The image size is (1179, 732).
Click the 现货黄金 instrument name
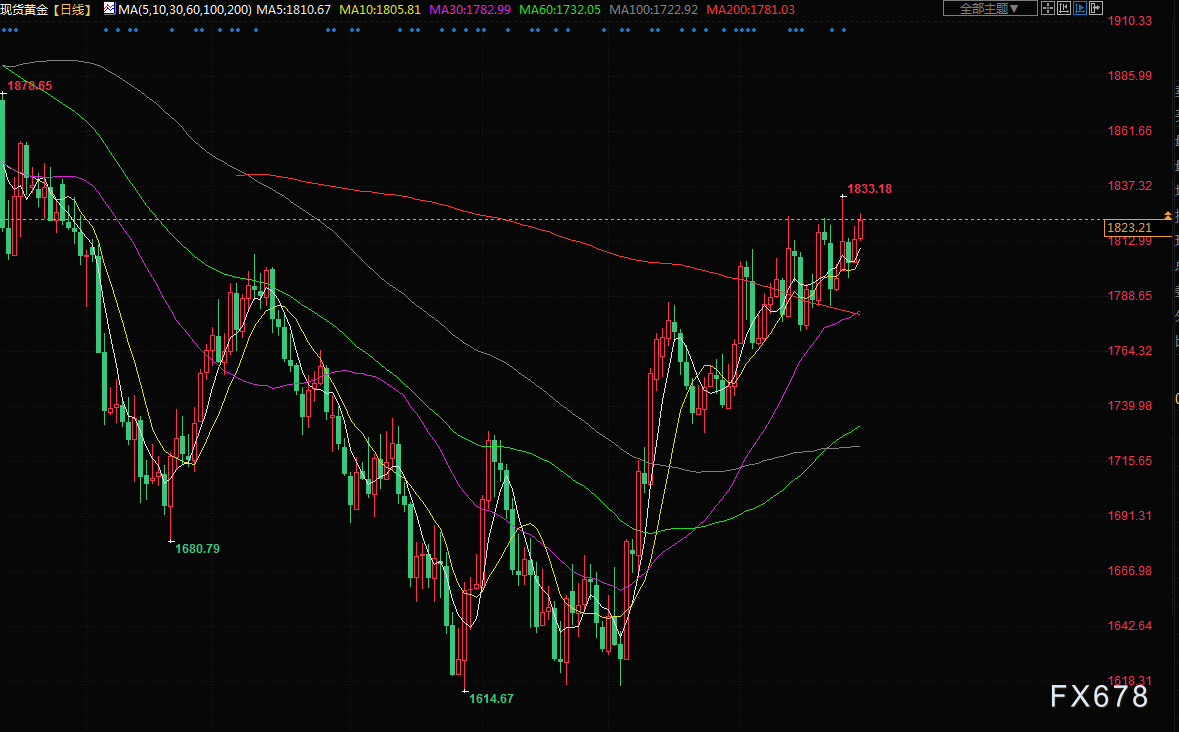tap(24, 9)
